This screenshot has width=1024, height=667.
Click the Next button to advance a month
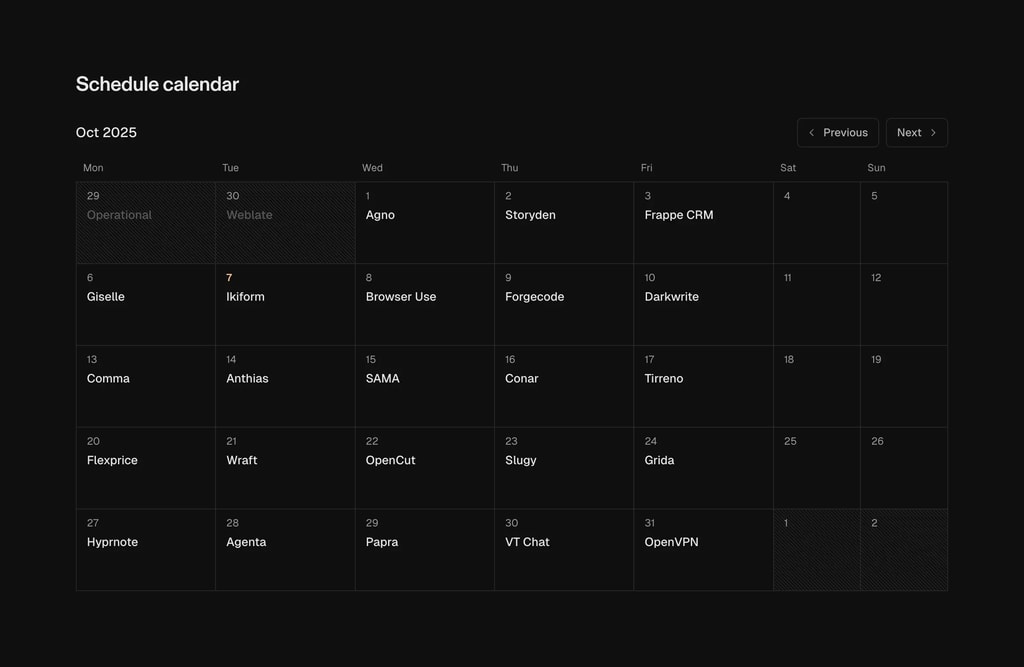point(915,132)
